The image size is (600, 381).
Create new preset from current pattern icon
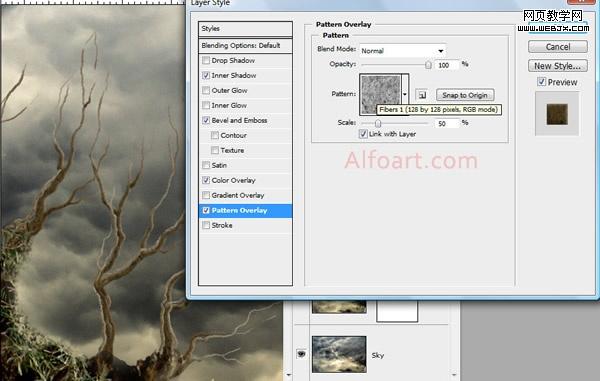click(x=422, y=95)
